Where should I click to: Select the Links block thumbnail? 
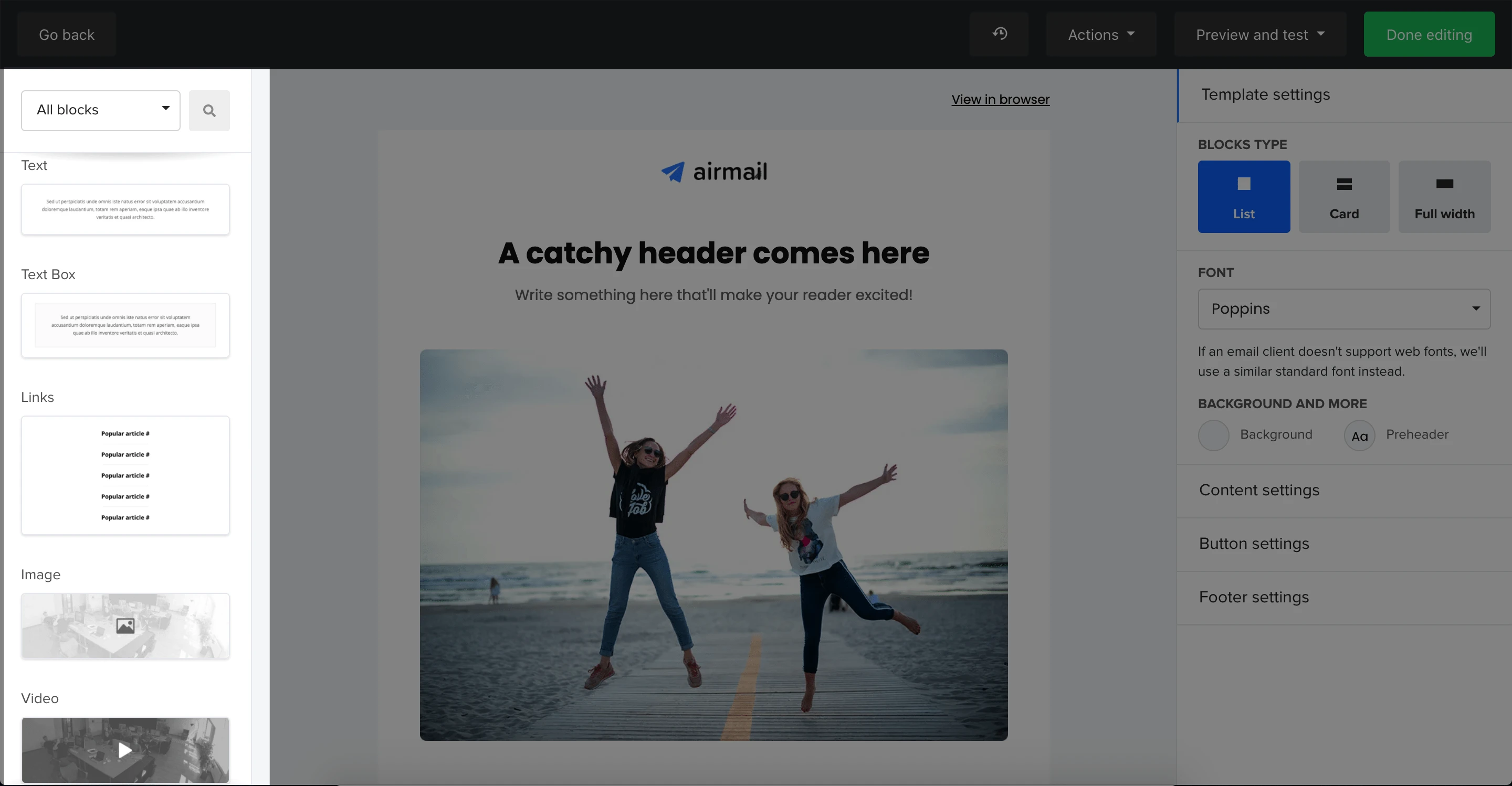[125, 475]
